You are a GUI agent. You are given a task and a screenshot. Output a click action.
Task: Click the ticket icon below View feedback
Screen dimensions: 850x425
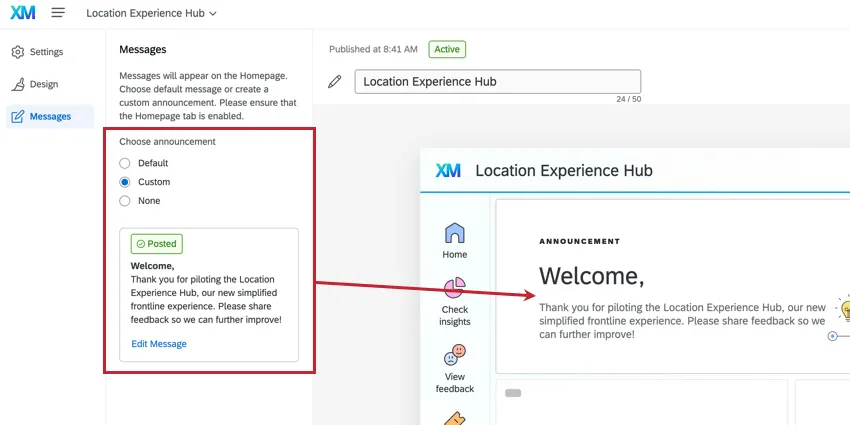(x=455, y=418)
